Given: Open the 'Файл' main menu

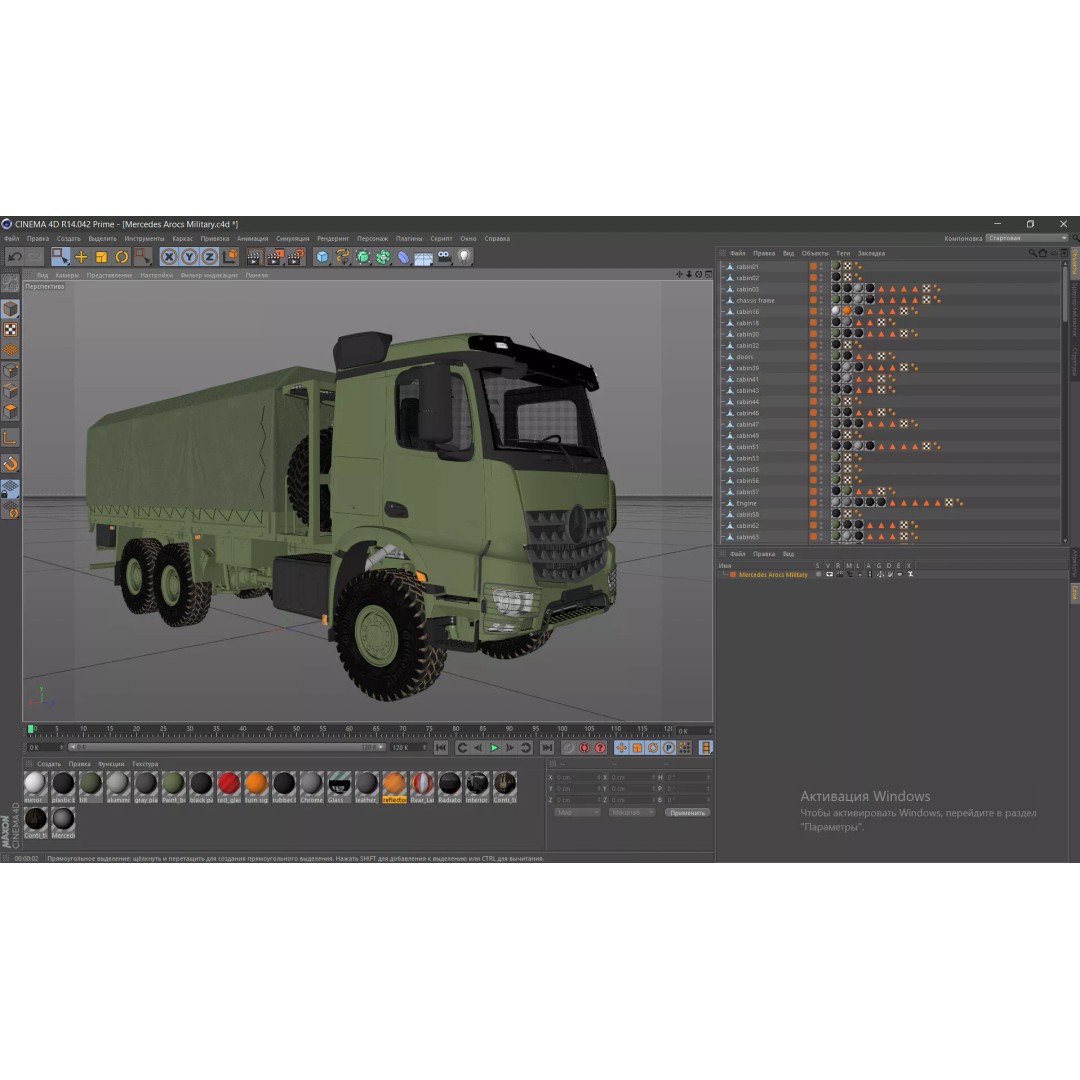Looking at the screenshot, I should pyautogui.click(x=12, y=239).
